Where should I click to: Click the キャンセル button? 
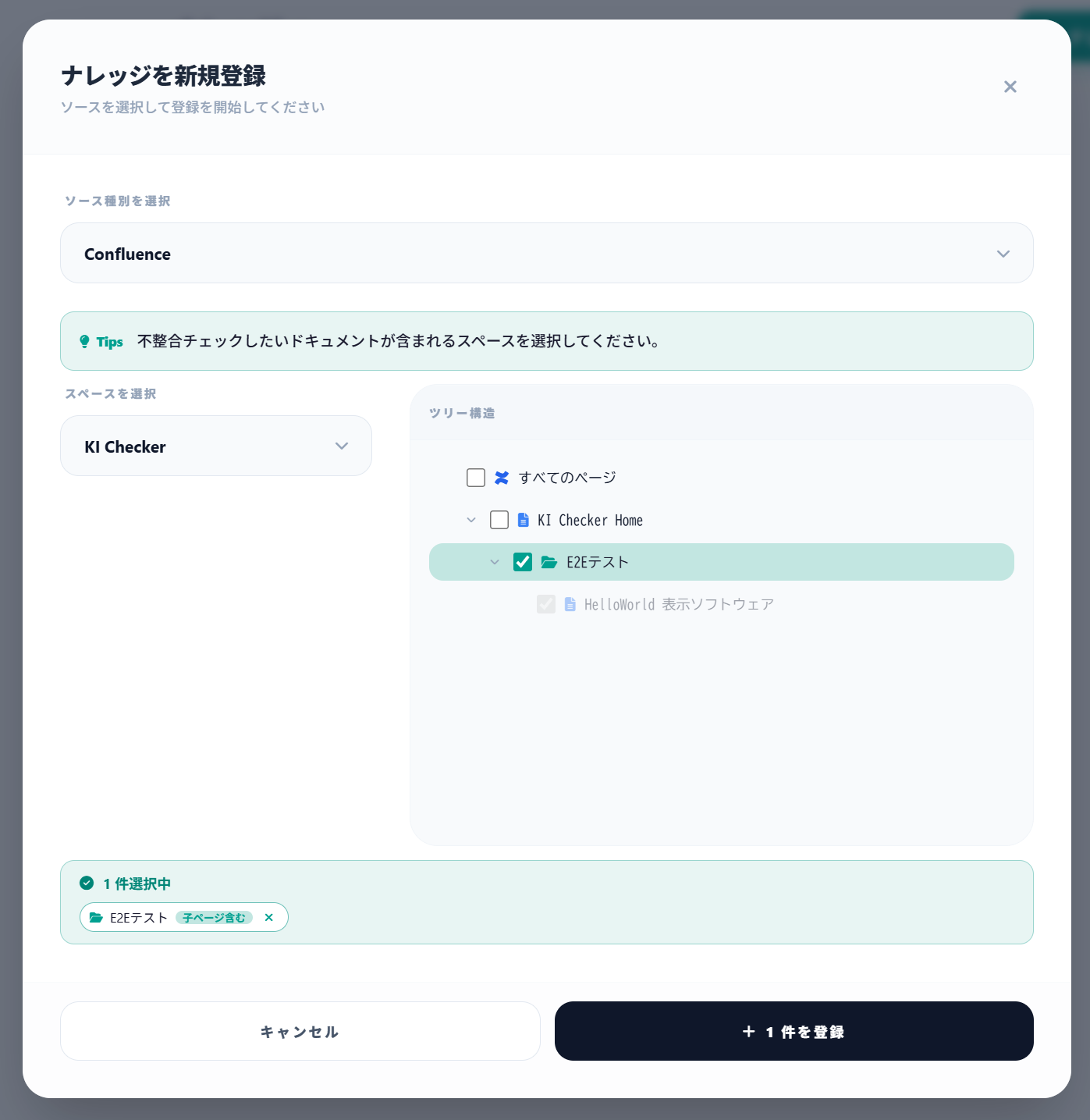point(300,1031)
